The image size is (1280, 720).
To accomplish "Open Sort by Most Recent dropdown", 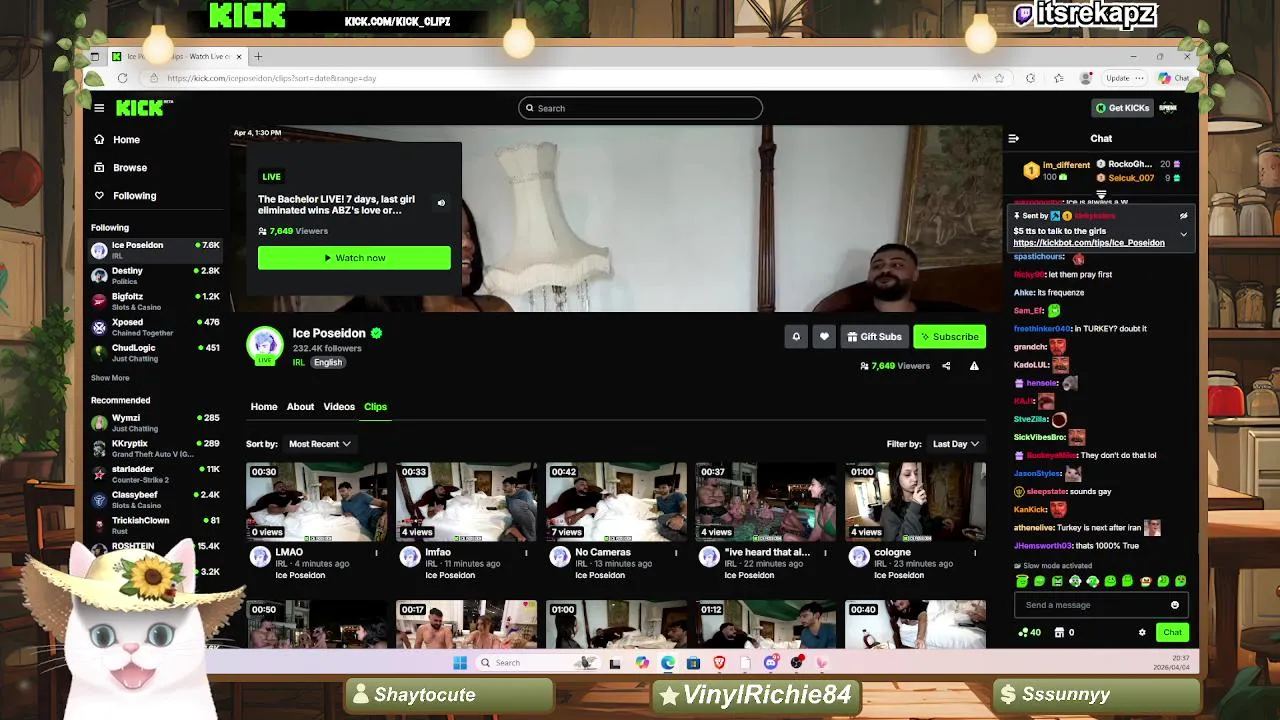I will [320, 444].
